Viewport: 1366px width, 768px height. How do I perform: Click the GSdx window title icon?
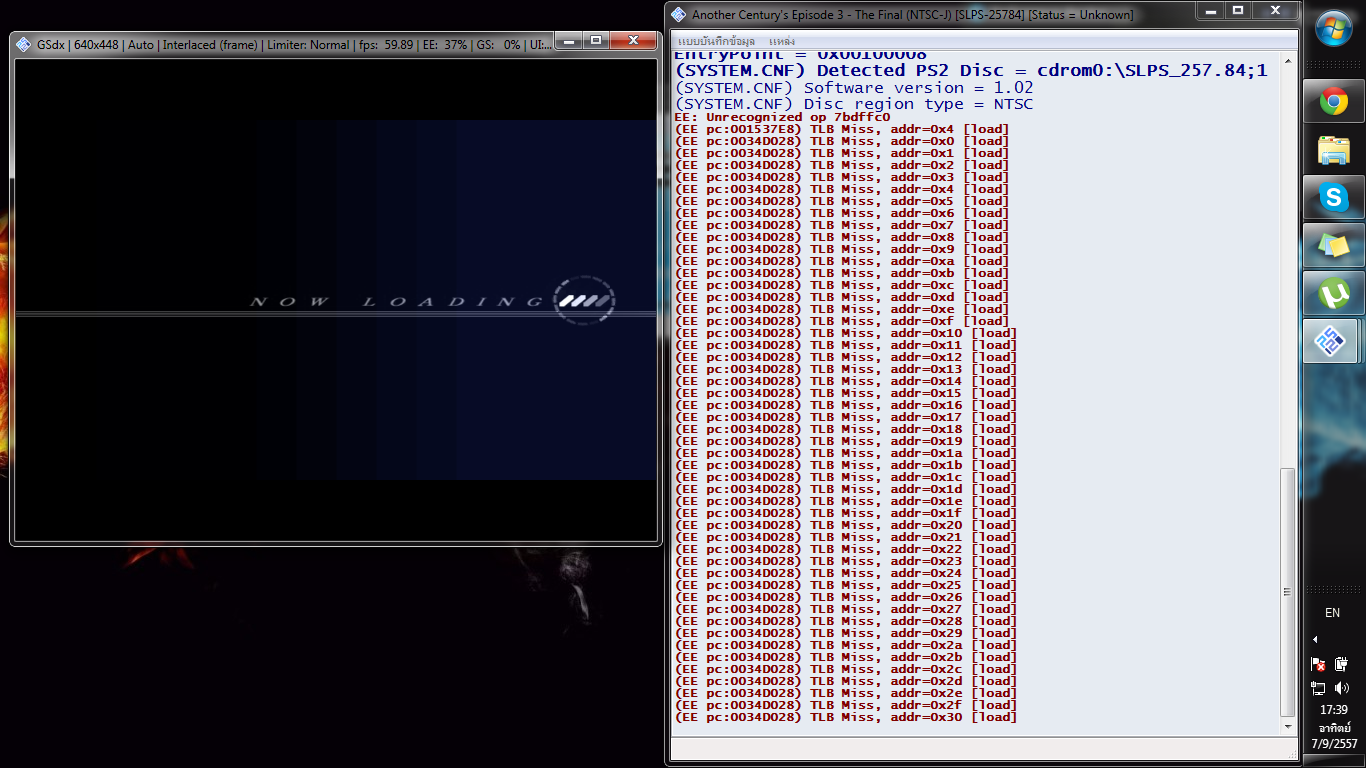pyautogui.click(x=25, y=44)
